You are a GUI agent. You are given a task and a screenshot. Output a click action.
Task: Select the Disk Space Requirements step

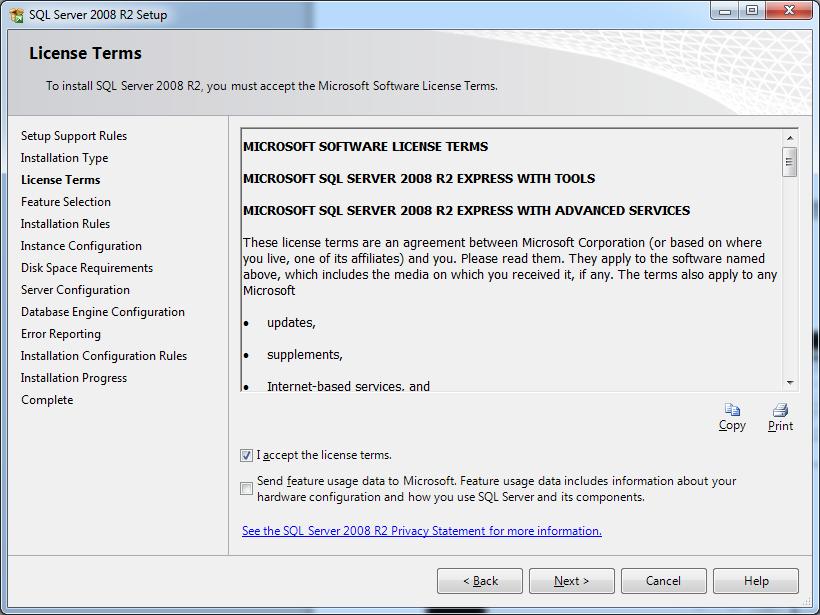[87, 268]
